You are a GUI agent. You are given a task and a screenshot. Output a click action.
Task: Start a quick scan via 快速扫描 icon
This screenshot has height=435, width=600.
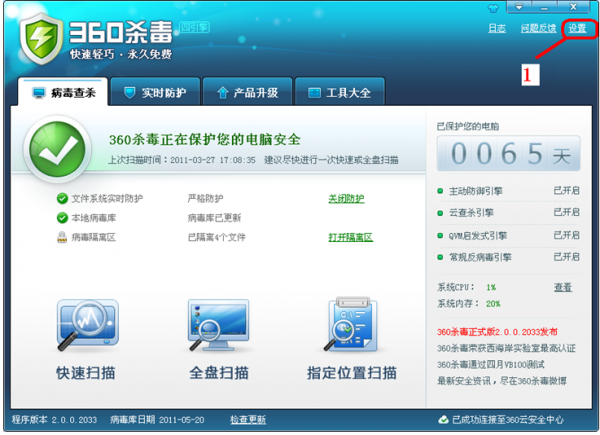pos(88,325)
